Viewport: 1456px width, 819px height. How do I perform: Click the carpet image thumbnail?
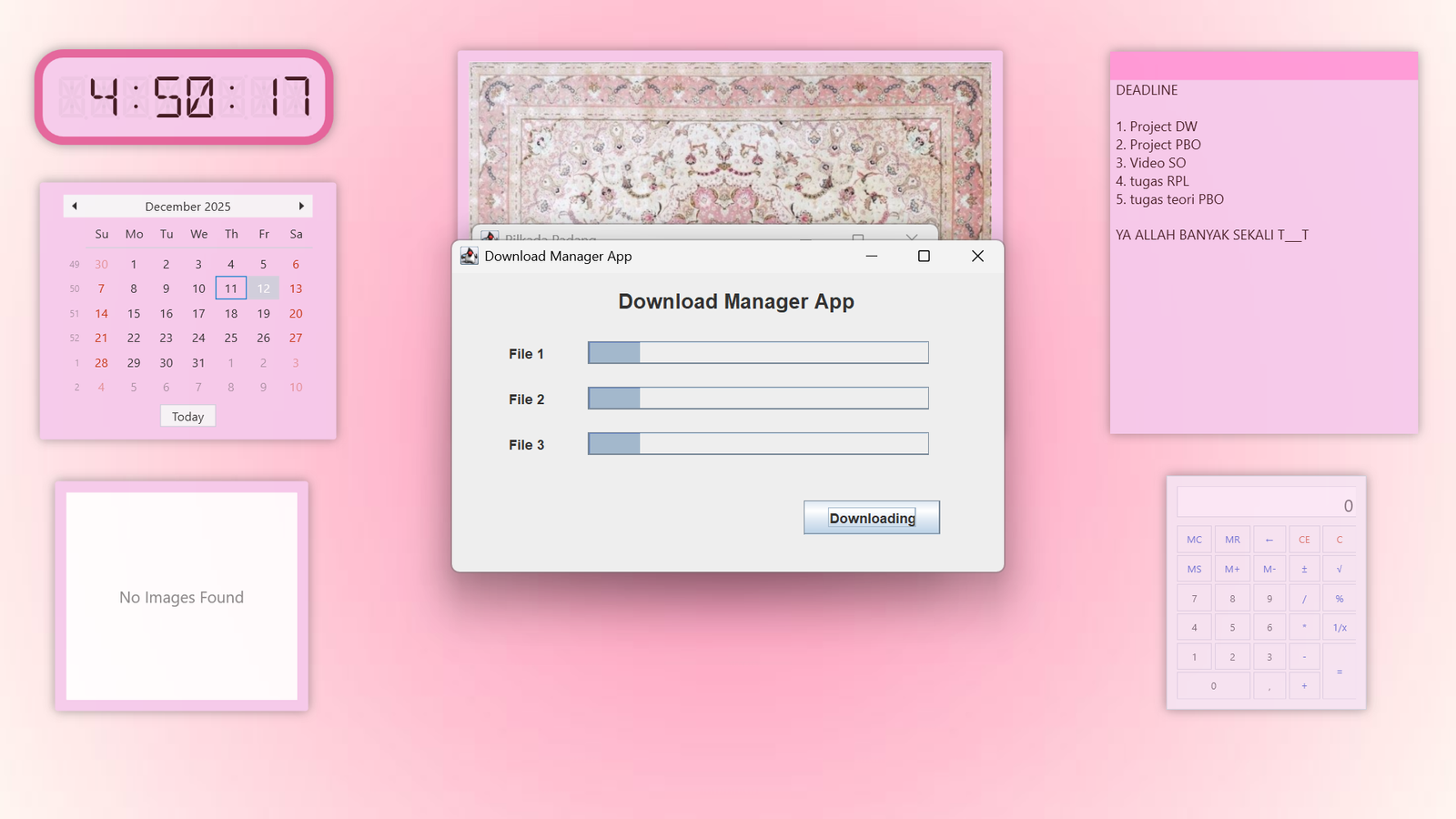coord(730,141)
